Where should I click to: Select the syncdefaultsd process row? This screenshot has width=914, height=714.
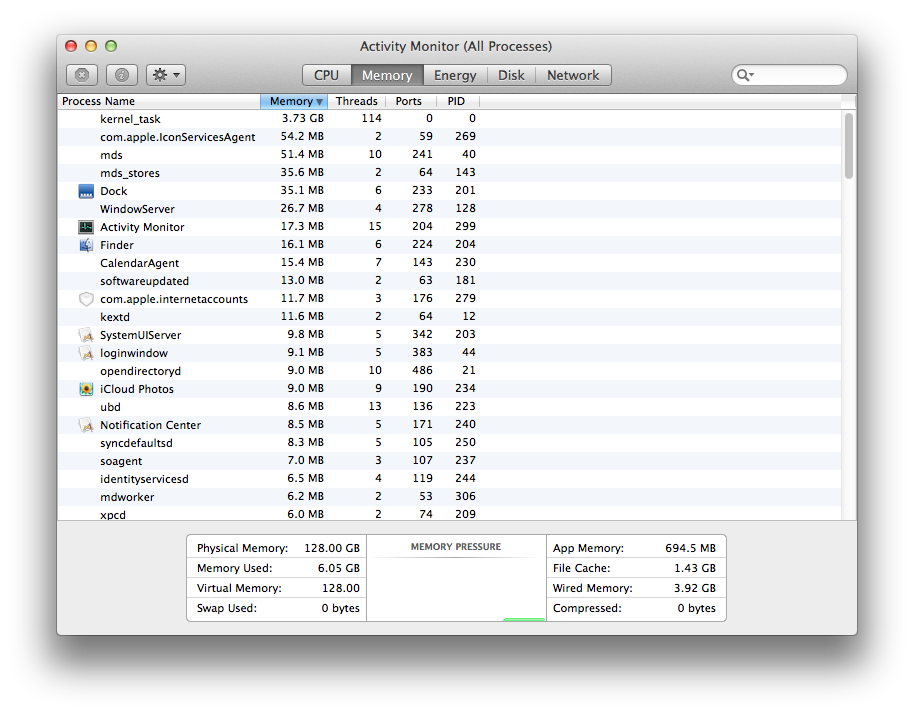click(449, 443)
